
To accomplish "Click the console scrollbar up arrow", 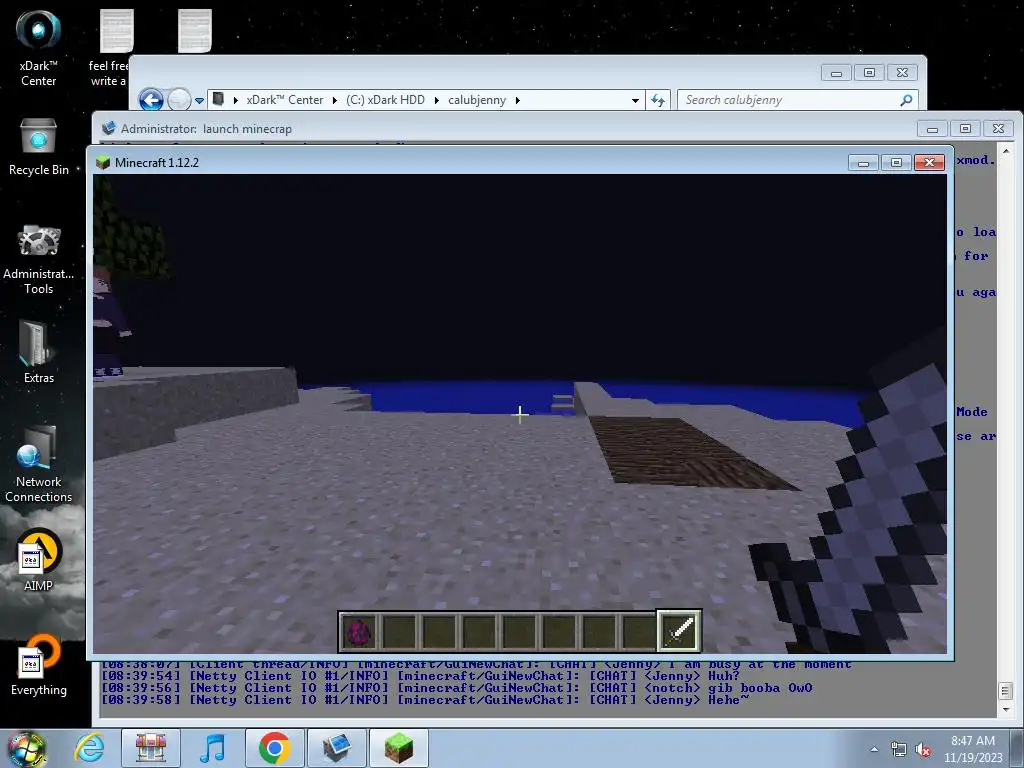I will 1006,151.
